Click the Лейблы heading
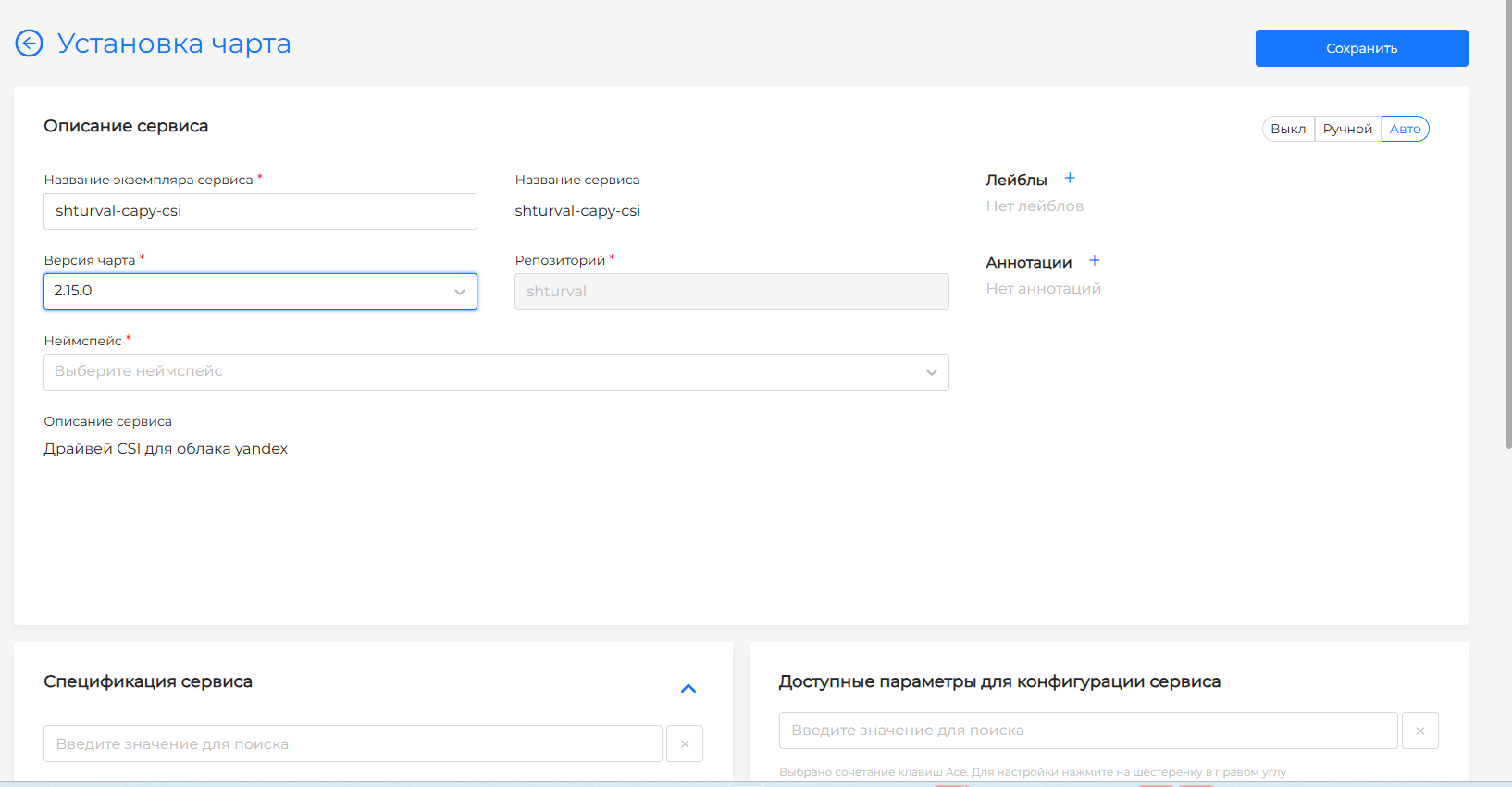Image resolution: width=1512 pixels, height=787 pixels. (1016, 181)
